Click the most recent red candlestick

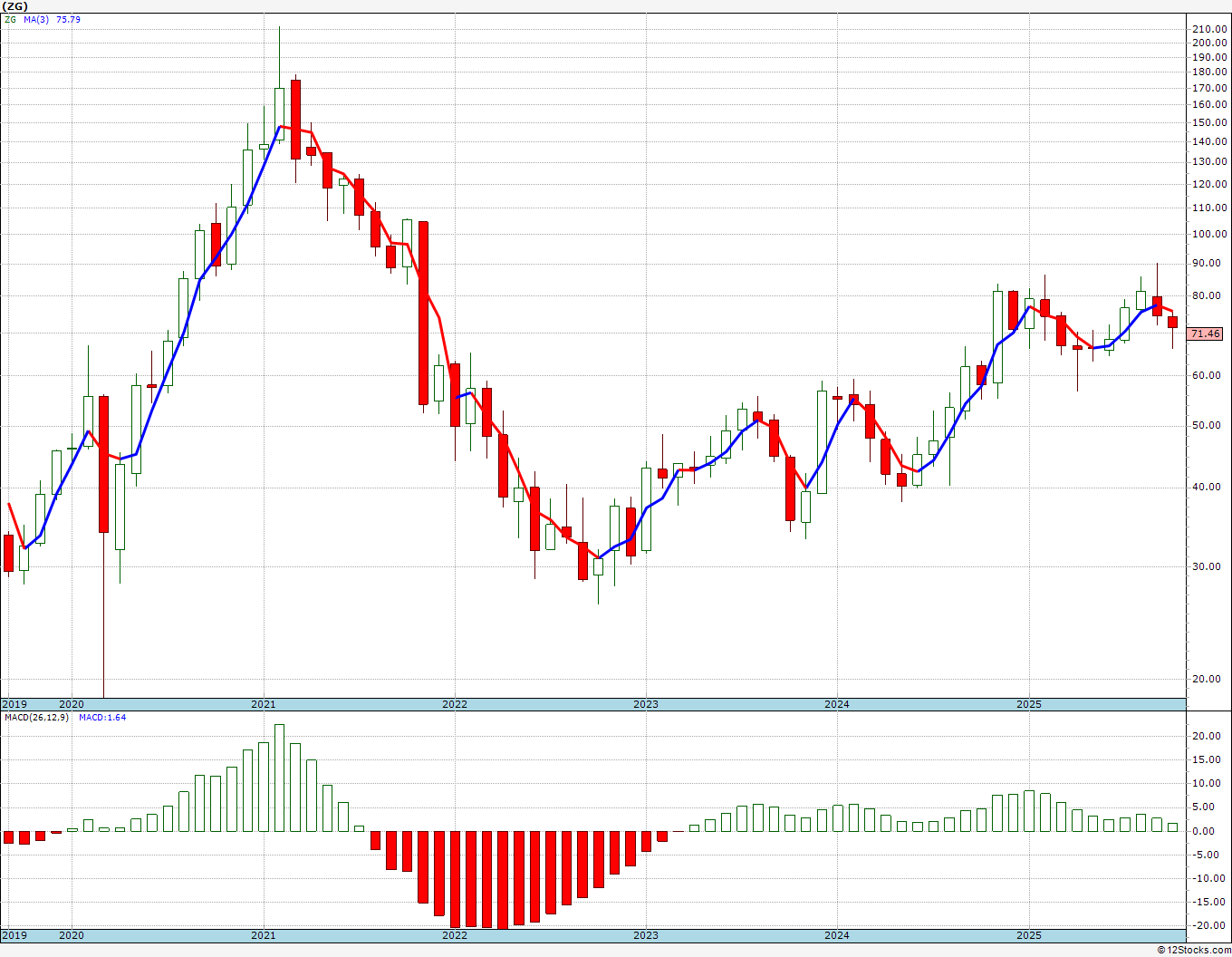[1172, 322]
